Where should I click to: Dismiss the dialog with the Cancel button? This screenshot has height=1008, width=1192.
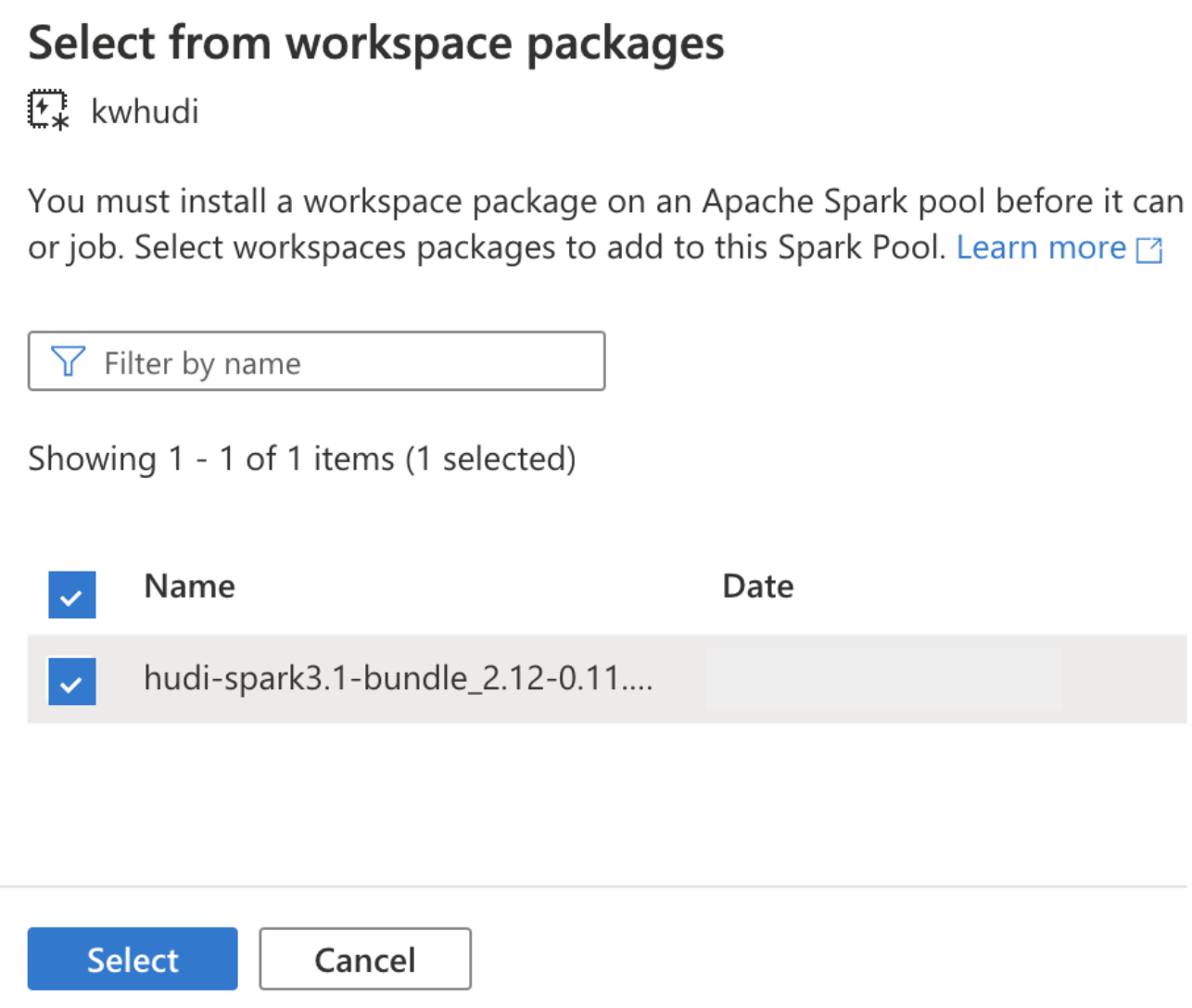(365, 959)
